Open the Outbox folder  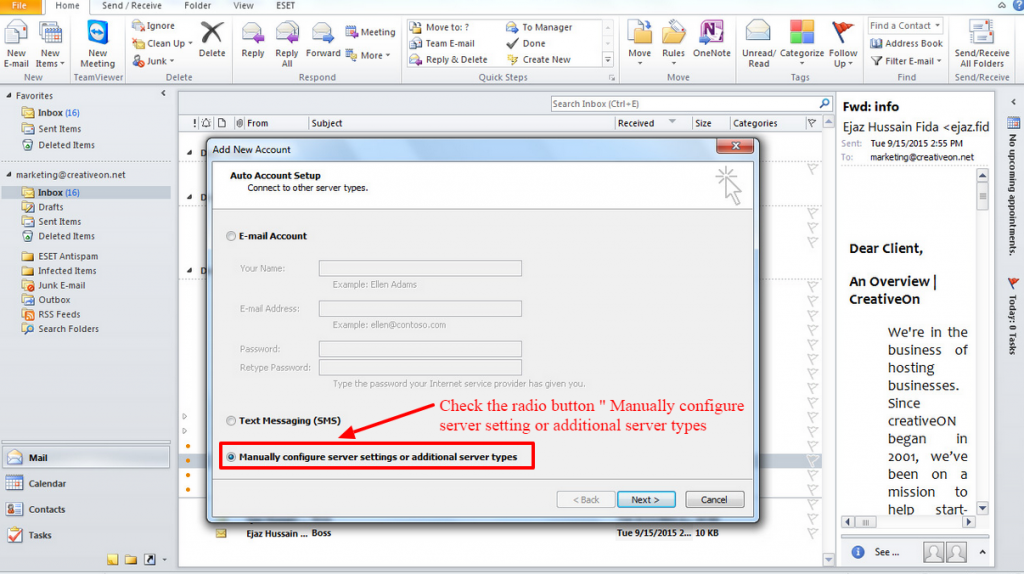54,300
